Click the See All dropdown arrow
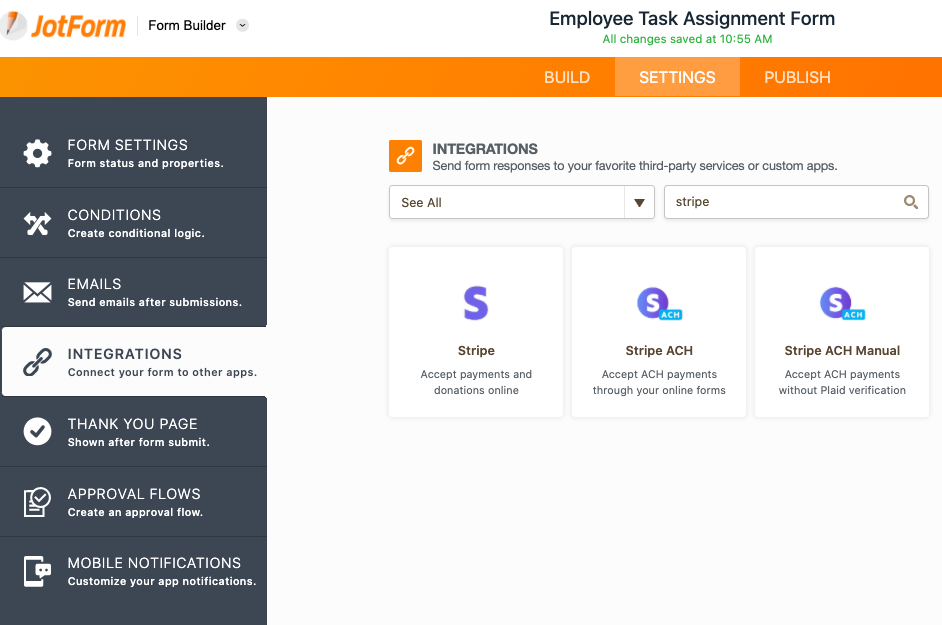 (639, 203)
